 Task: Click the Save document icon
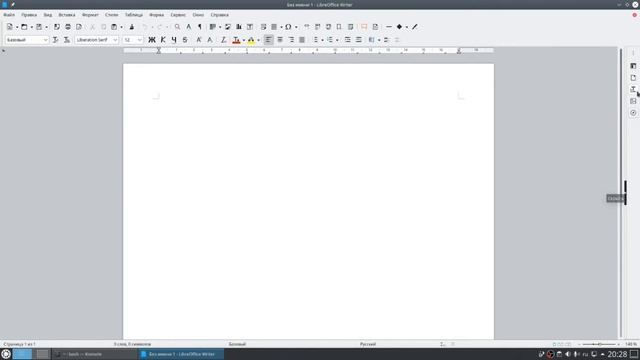tap(39, 27)
